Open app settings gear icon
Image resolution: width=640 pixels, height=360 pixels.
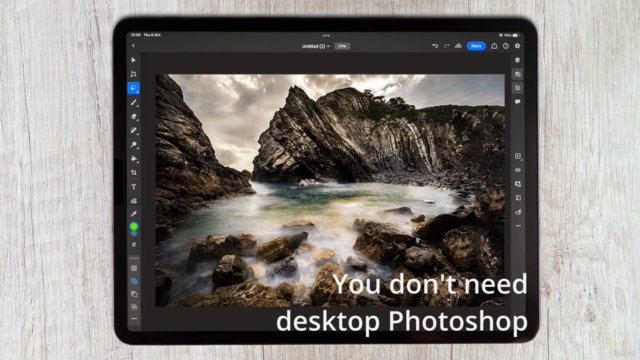517,46
